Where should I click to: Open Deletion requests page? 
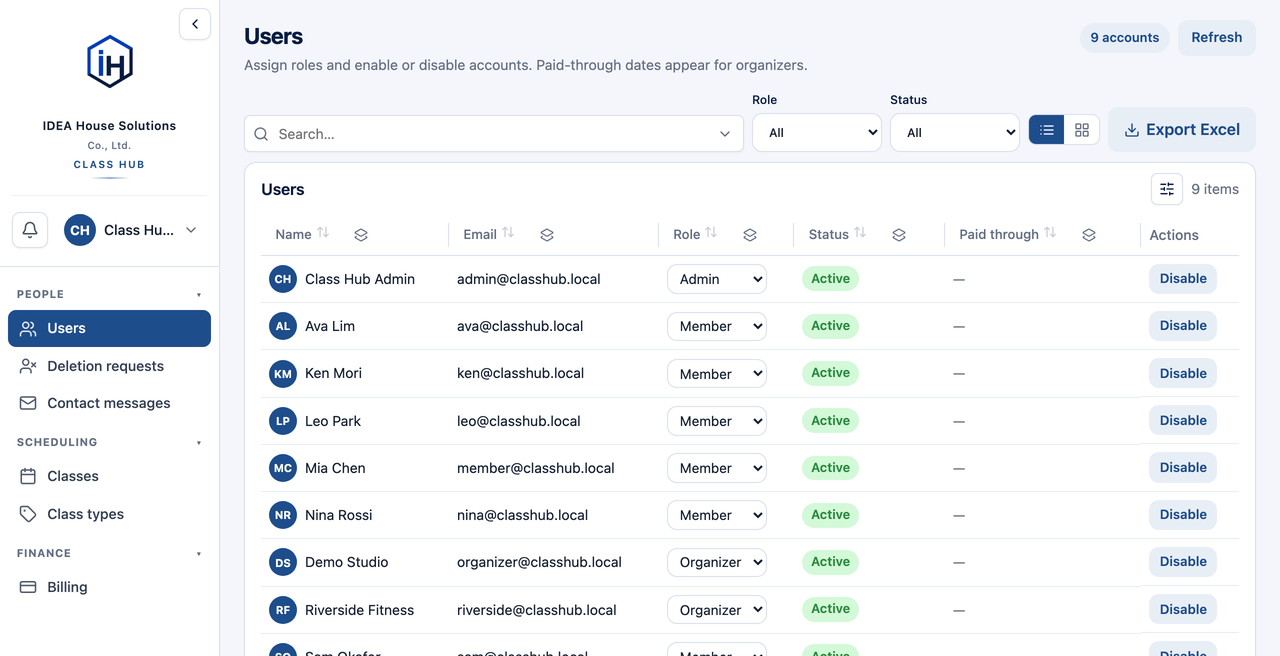click(109, 366)
